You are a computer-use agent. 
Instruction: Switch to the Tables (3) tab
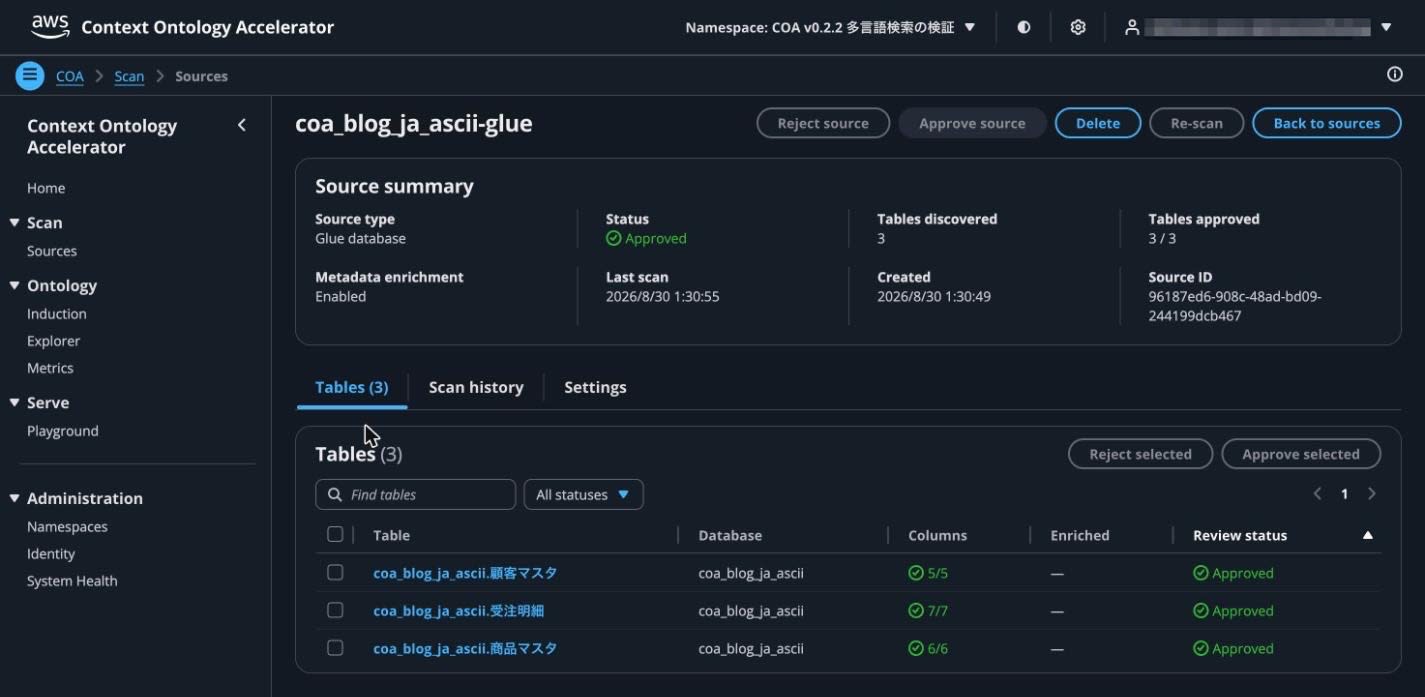352,387
